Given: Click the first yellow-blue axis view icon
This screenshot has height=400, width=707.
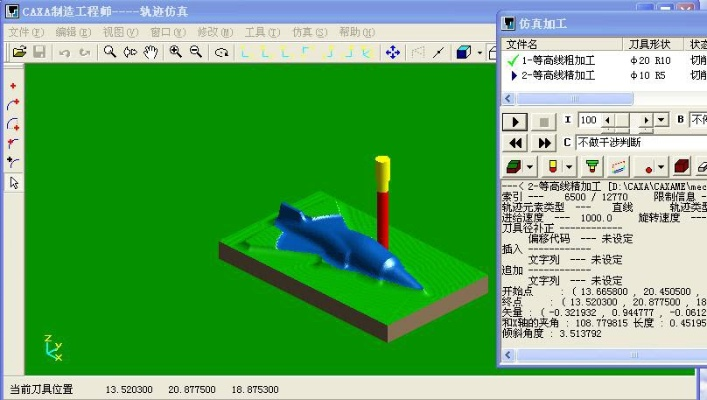Looking at the screenshot, I should [245, 53].
